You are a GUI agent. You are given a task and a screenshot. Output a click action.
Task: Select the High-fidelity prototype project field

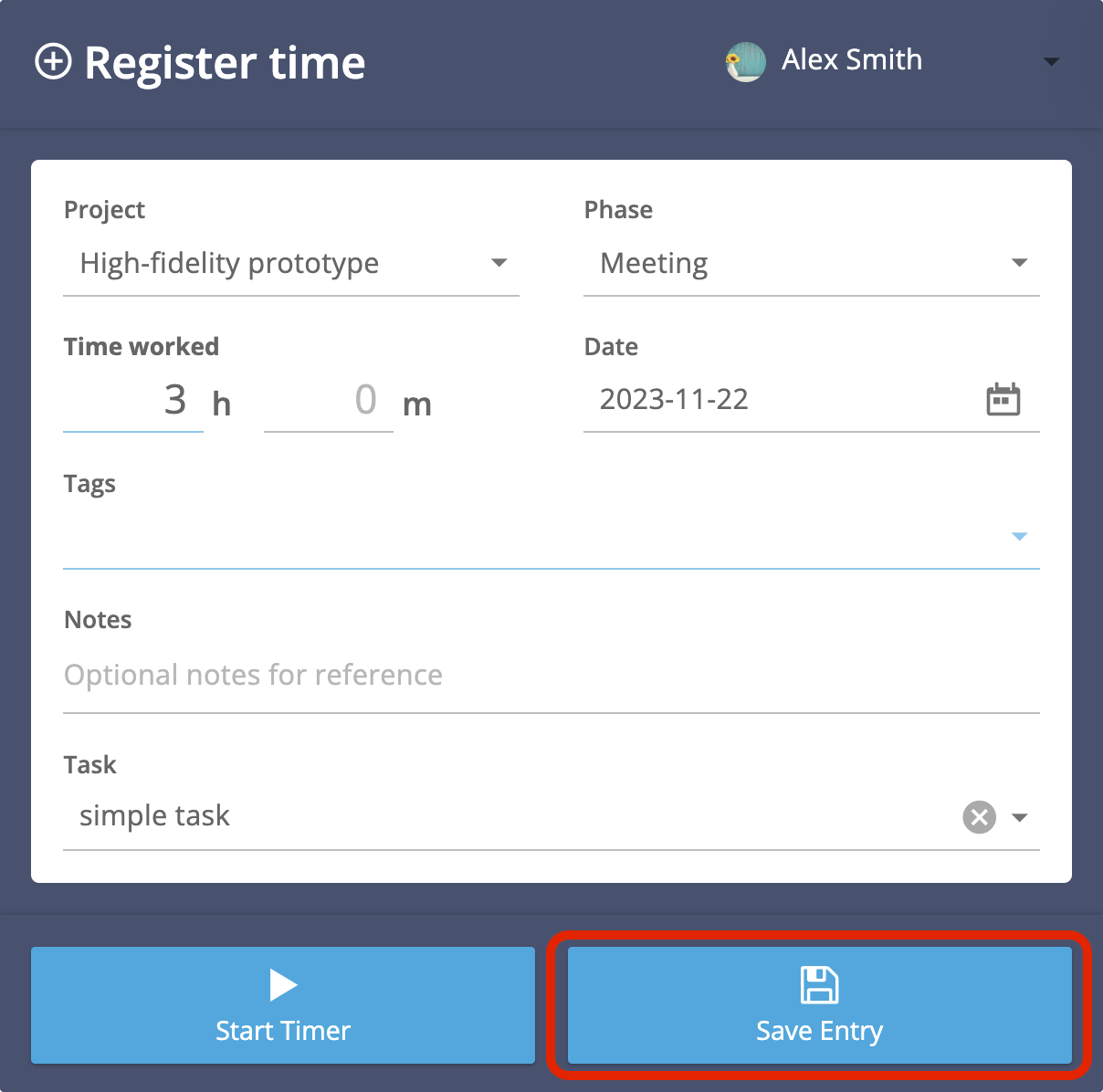274,264
